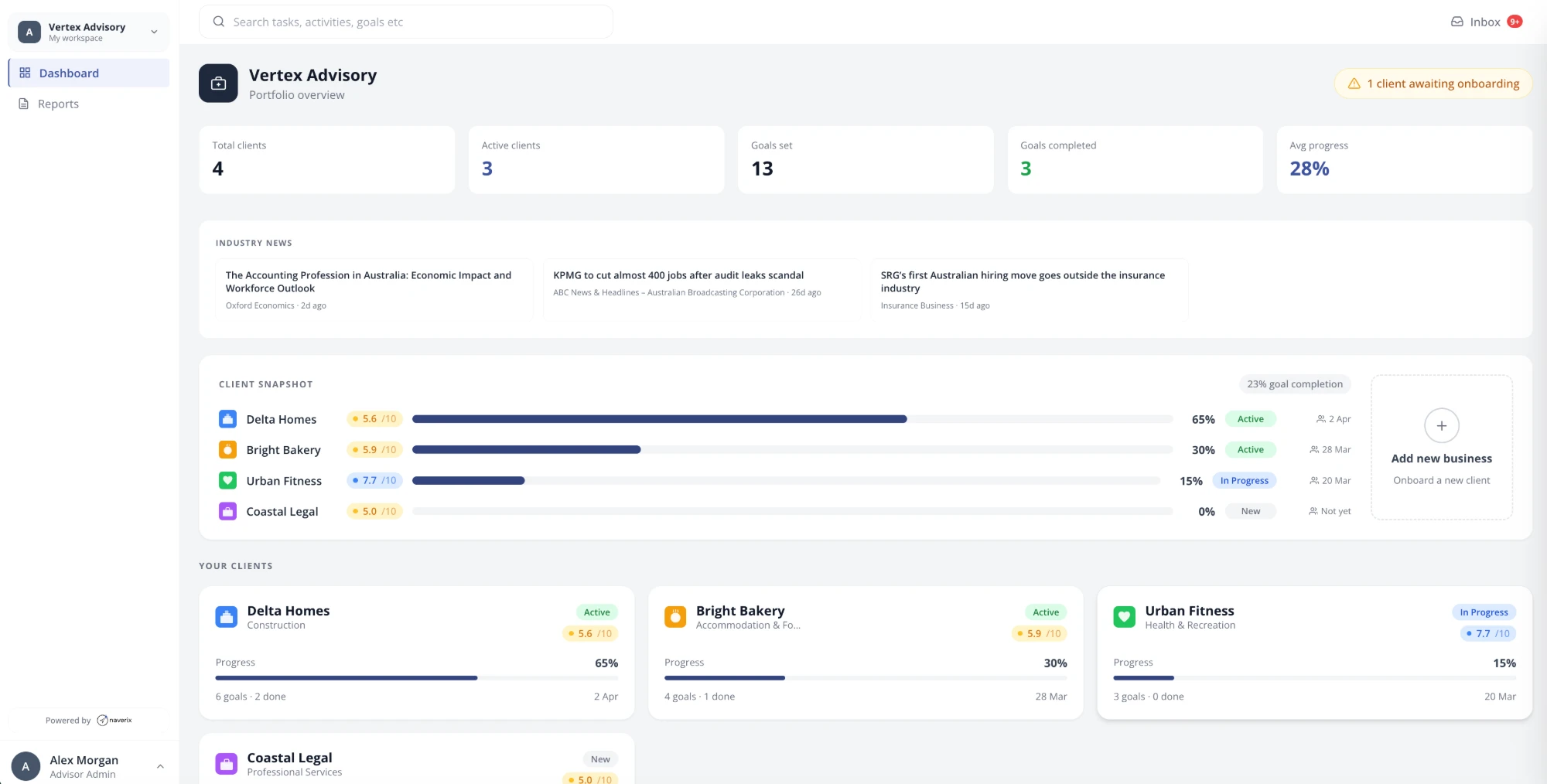Viewport: 1547px width, 784px height.
Task: Open the Delta Homes client card title
Action: pyautogui.click(x=289, y=611)
